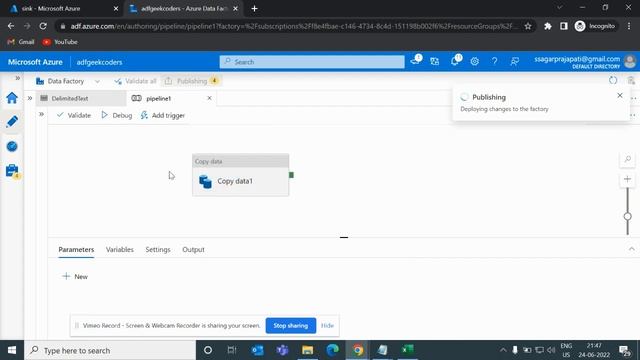Open canvas search magnifier icon
This screenshot has width=640, height=360.
tap(628, 159)
